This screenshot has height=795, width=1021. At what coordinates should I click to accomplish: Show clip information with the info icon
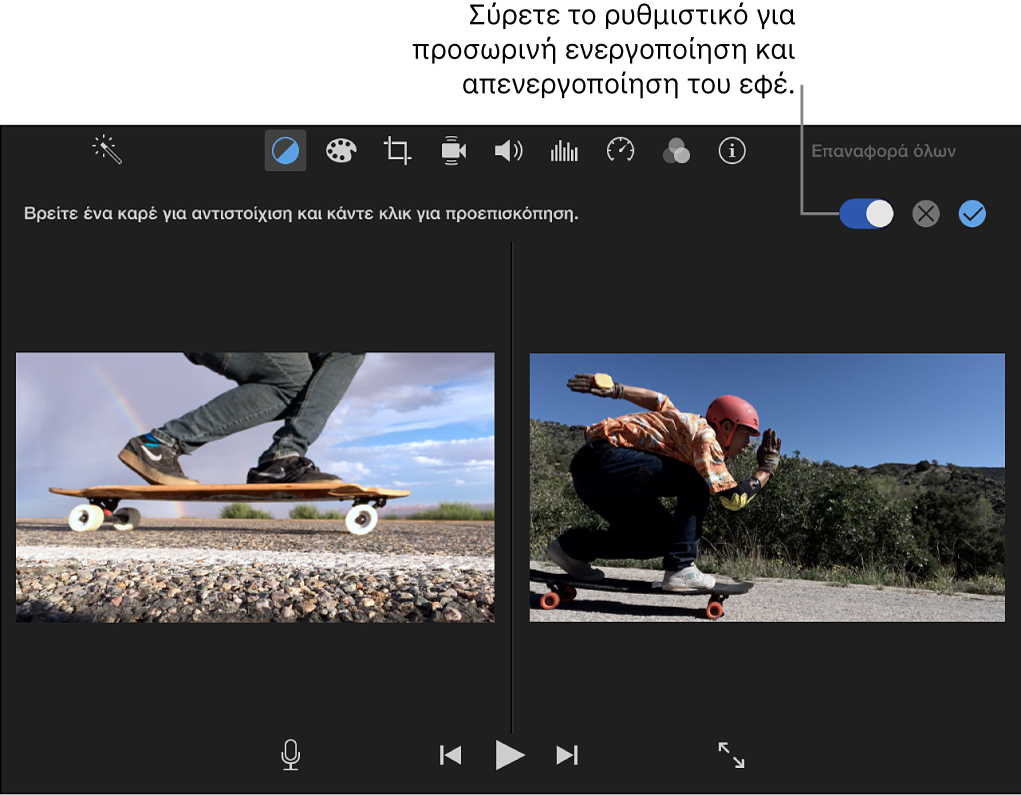[732, 151]
